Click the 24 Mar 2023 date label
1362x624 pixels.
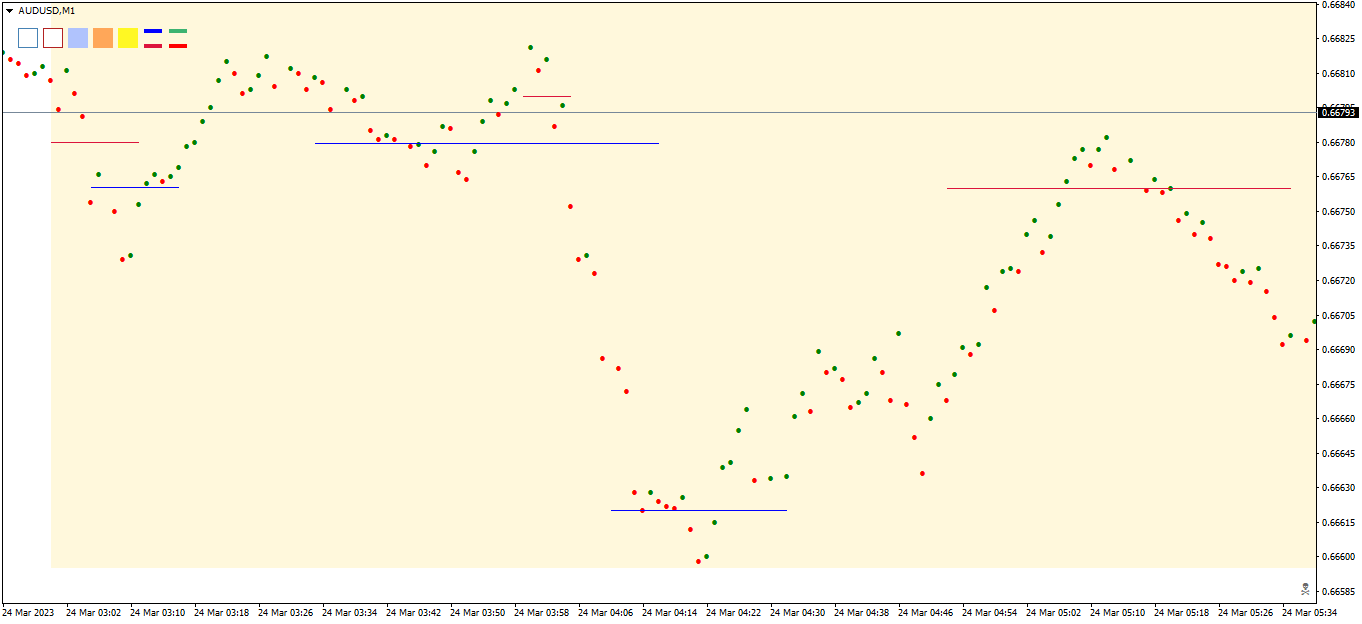click(29, 612)
